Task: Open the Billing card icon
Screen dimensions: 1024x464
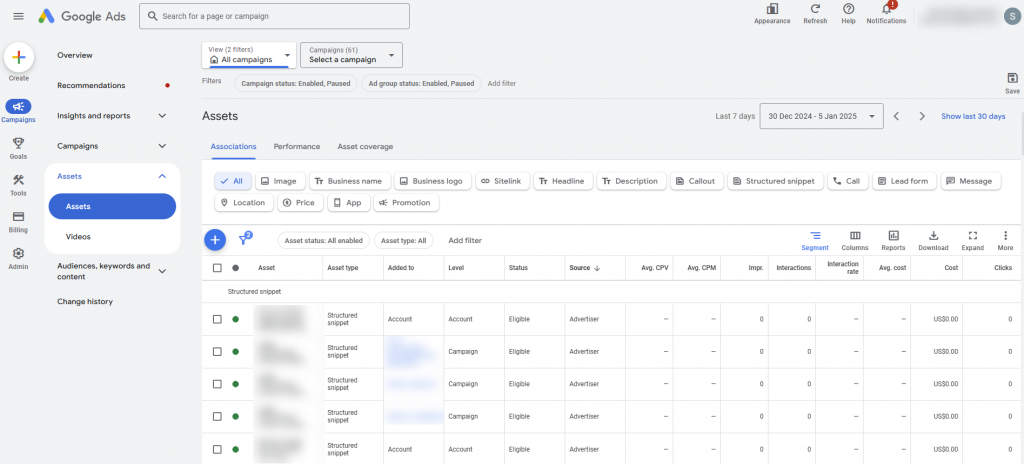Action: point(19,217)
